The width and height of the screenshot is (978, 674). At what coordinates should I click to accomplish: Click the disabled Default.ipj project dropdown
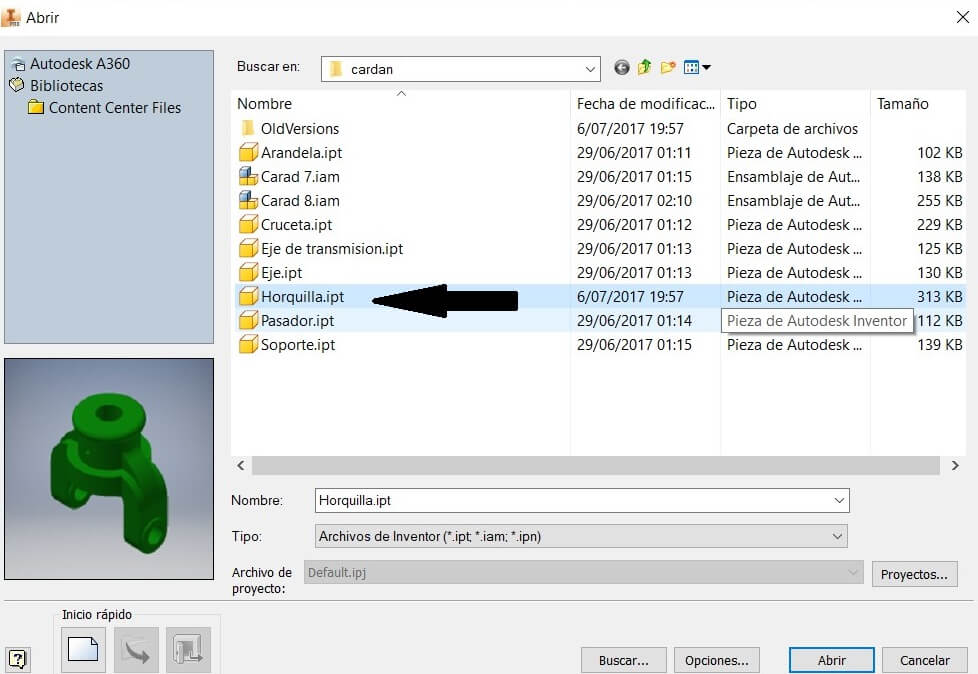pos(583,572)
